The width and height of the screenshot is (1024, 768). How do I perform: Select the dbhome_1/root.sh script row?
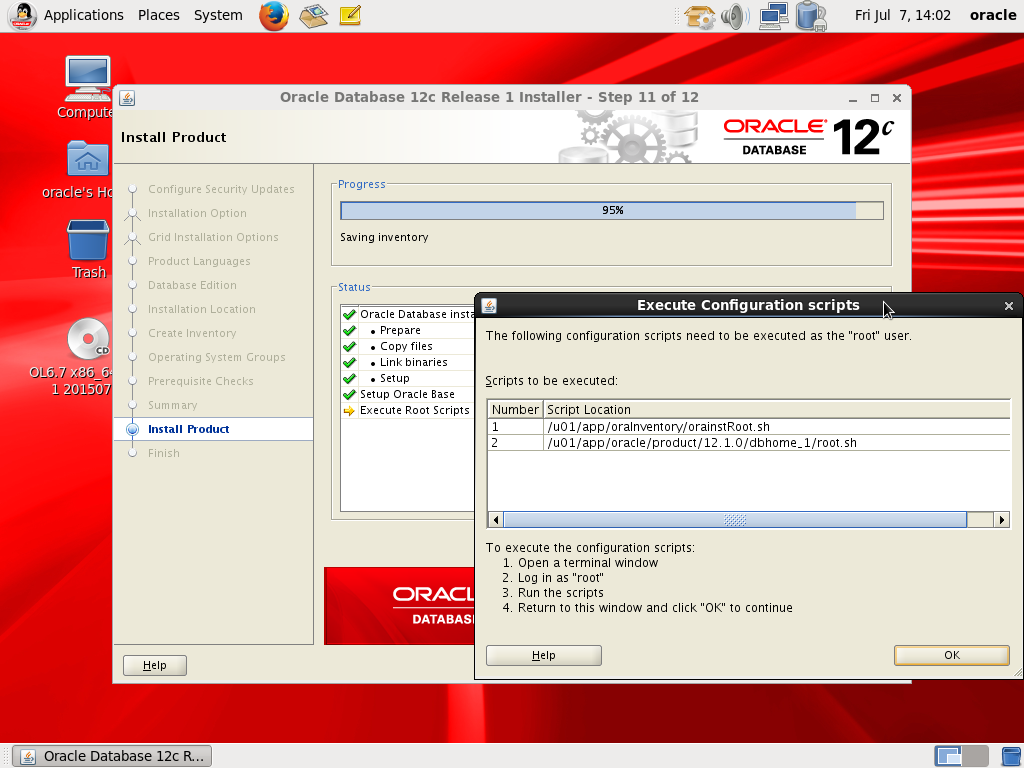click(x=748, y=443)
